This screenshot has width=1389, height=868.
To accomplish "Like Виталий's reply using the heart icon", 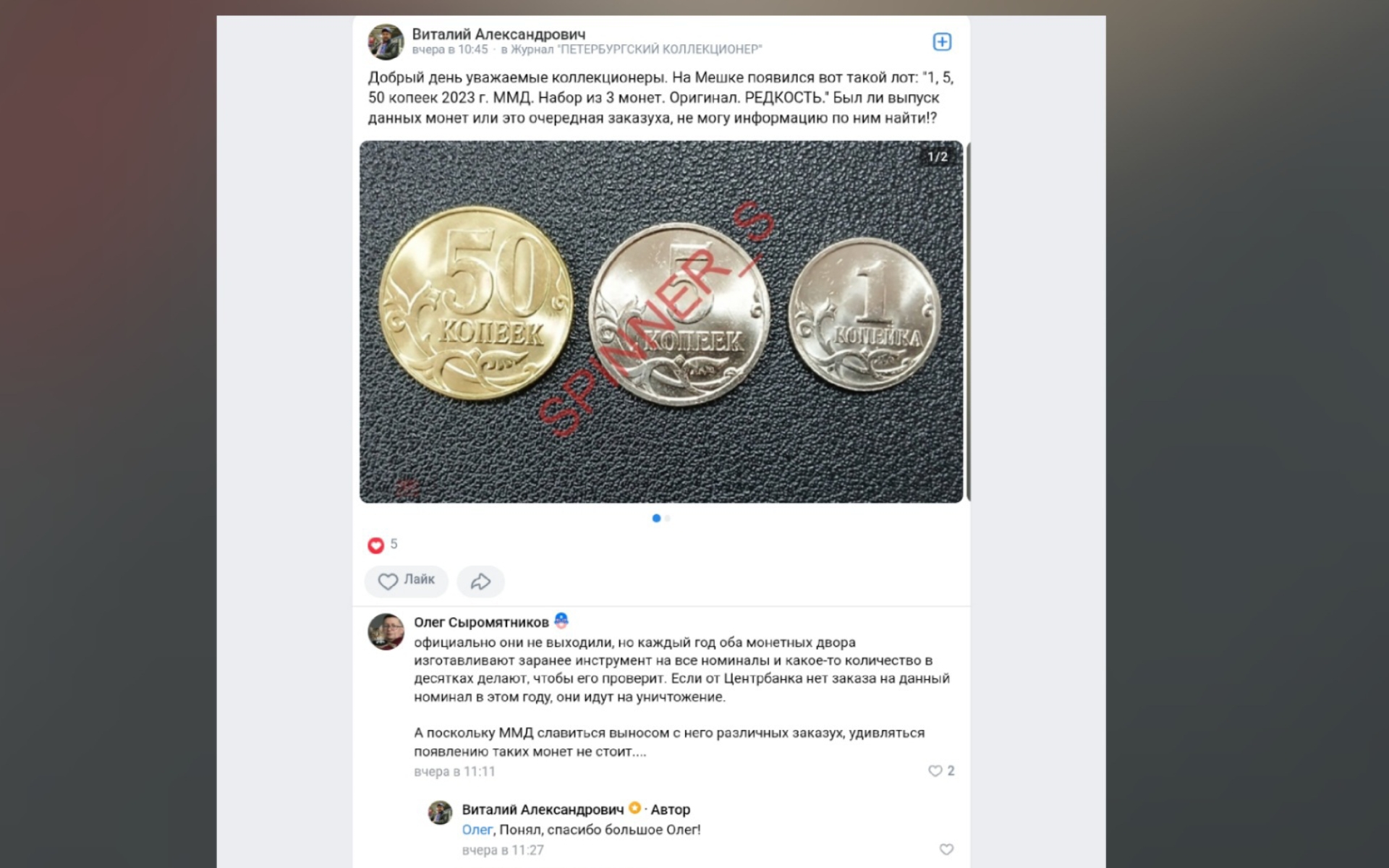I will 946,849.
